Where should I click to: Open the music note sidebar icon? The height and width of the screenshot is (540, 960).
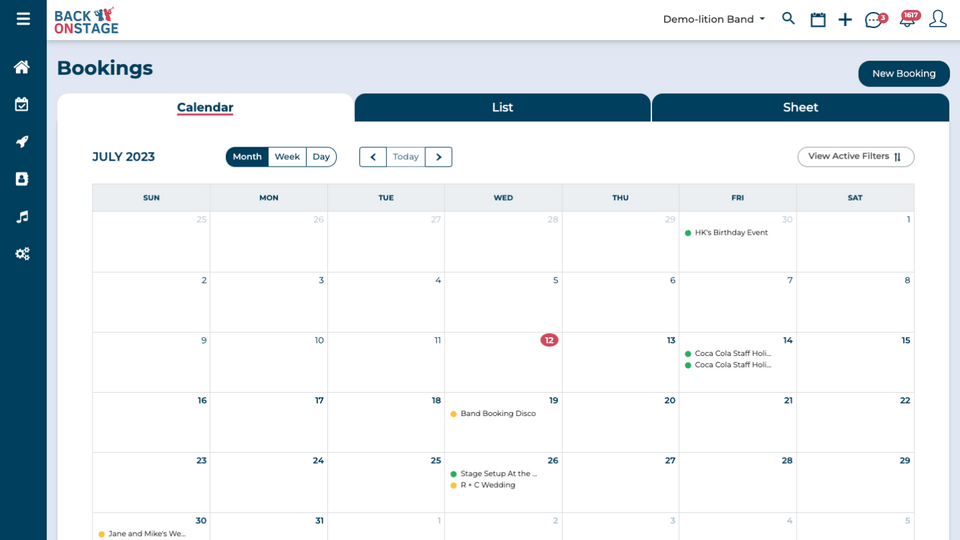(x=22, y=217)
